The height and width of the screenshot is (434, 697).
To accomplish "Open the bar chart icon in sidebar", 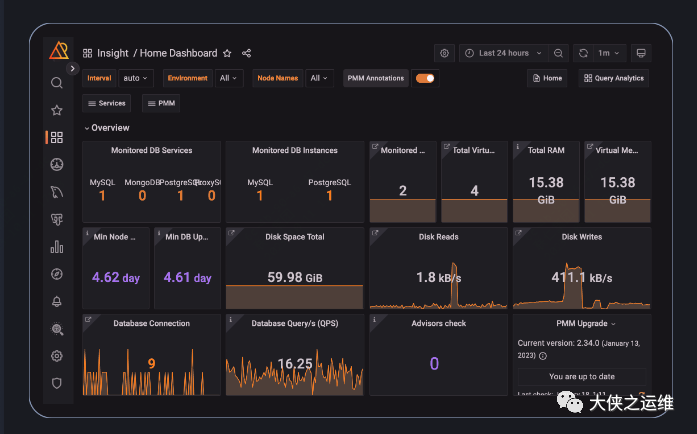I will [x=56, y=247].
